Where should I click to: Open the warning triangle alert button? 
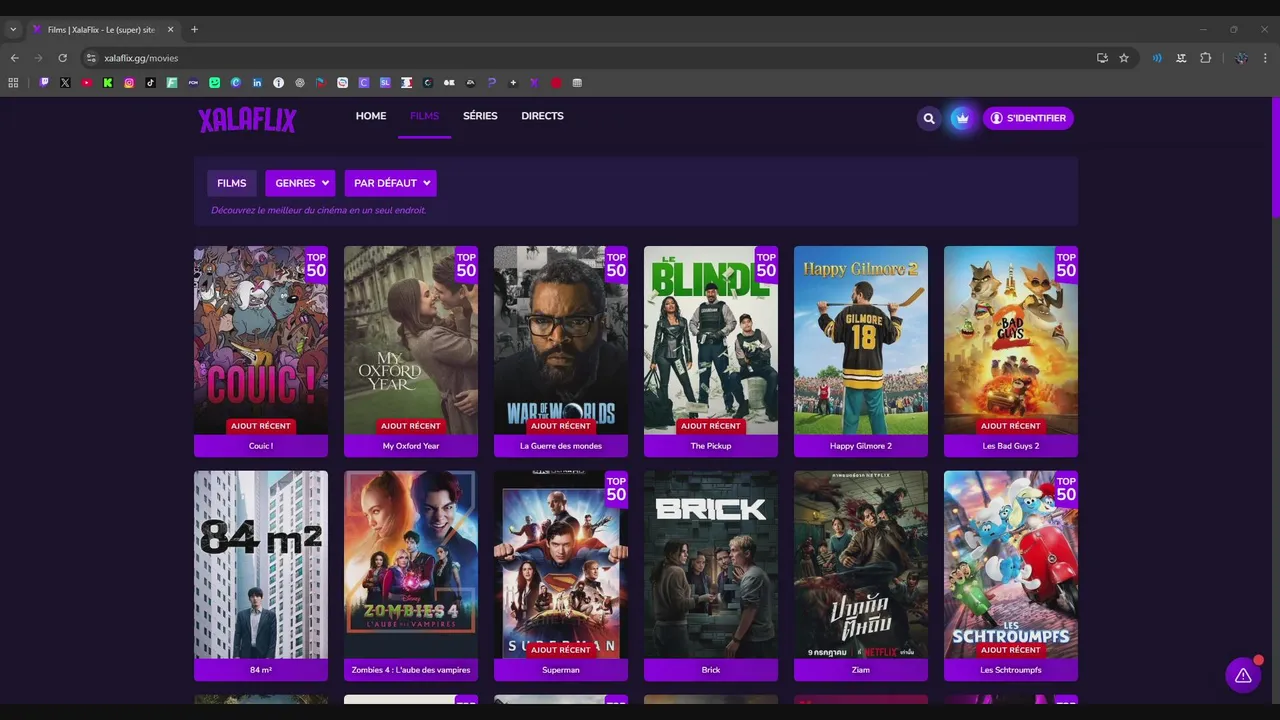point(1243,675)
